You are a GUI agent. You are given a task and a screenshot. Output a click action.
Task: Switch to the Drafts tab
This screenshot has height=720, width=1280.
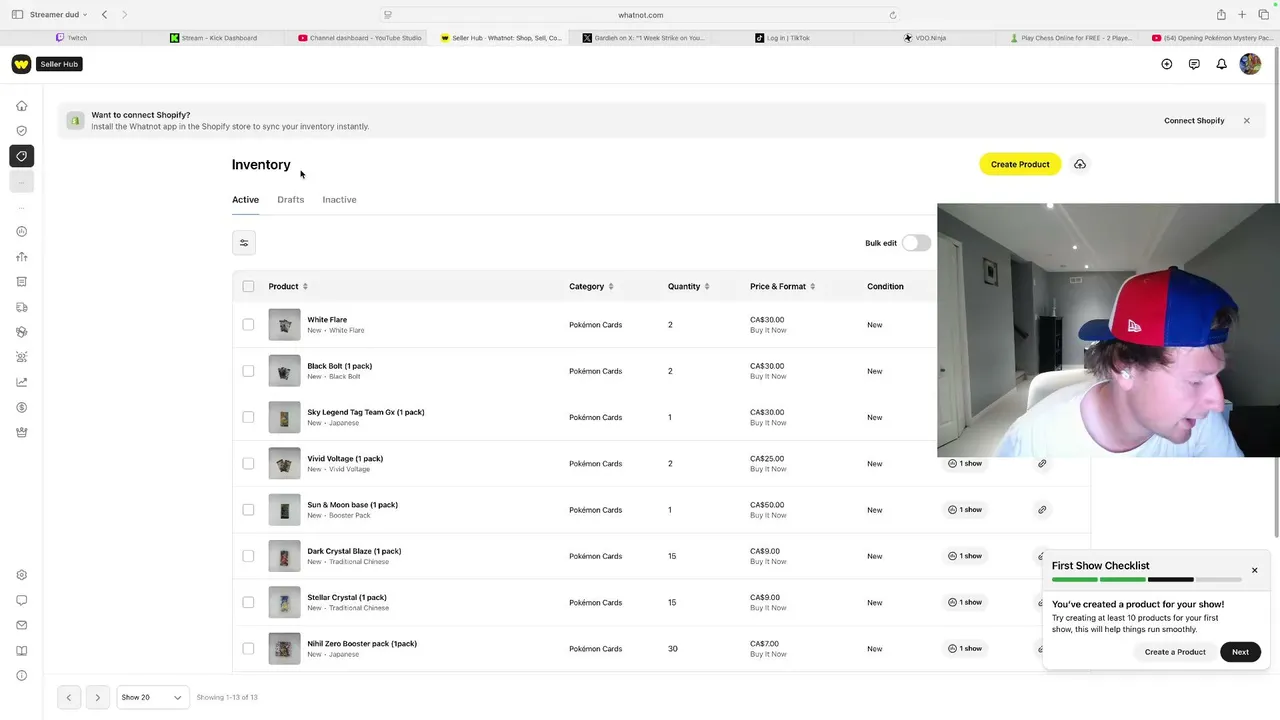coord(290,200)
